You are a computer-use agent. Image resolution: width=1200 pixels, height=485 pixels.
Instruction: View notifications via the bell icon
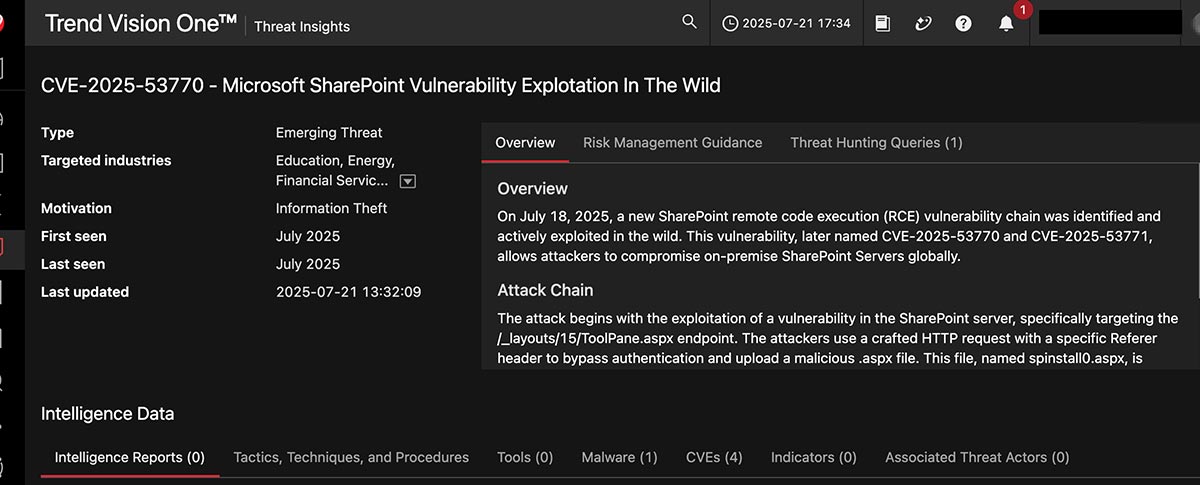click(1006, 23)
